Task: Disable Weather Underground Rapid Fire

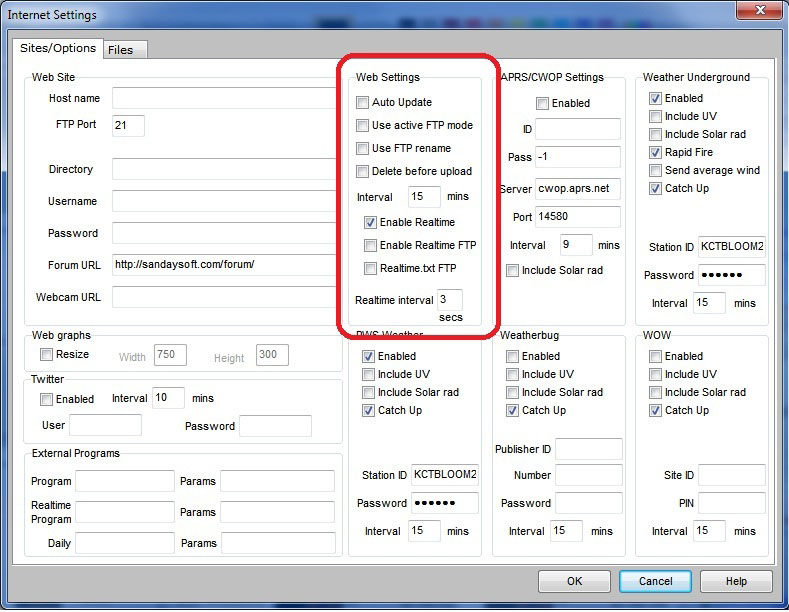Action: pos(655,153)
